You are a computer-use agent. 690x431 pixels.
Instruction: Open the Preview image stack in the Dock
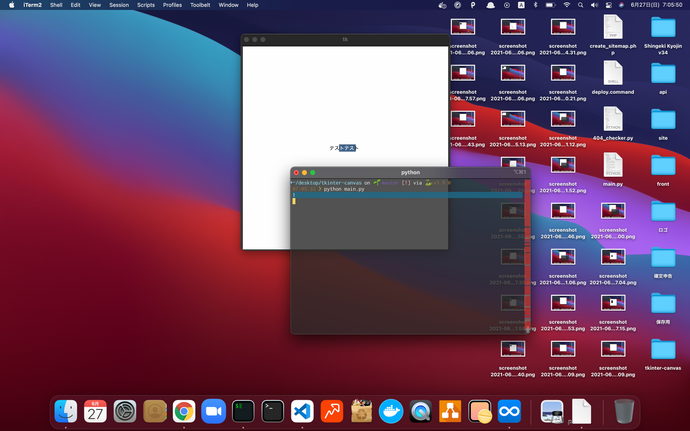pyautogui.click(x=552, y=411)
